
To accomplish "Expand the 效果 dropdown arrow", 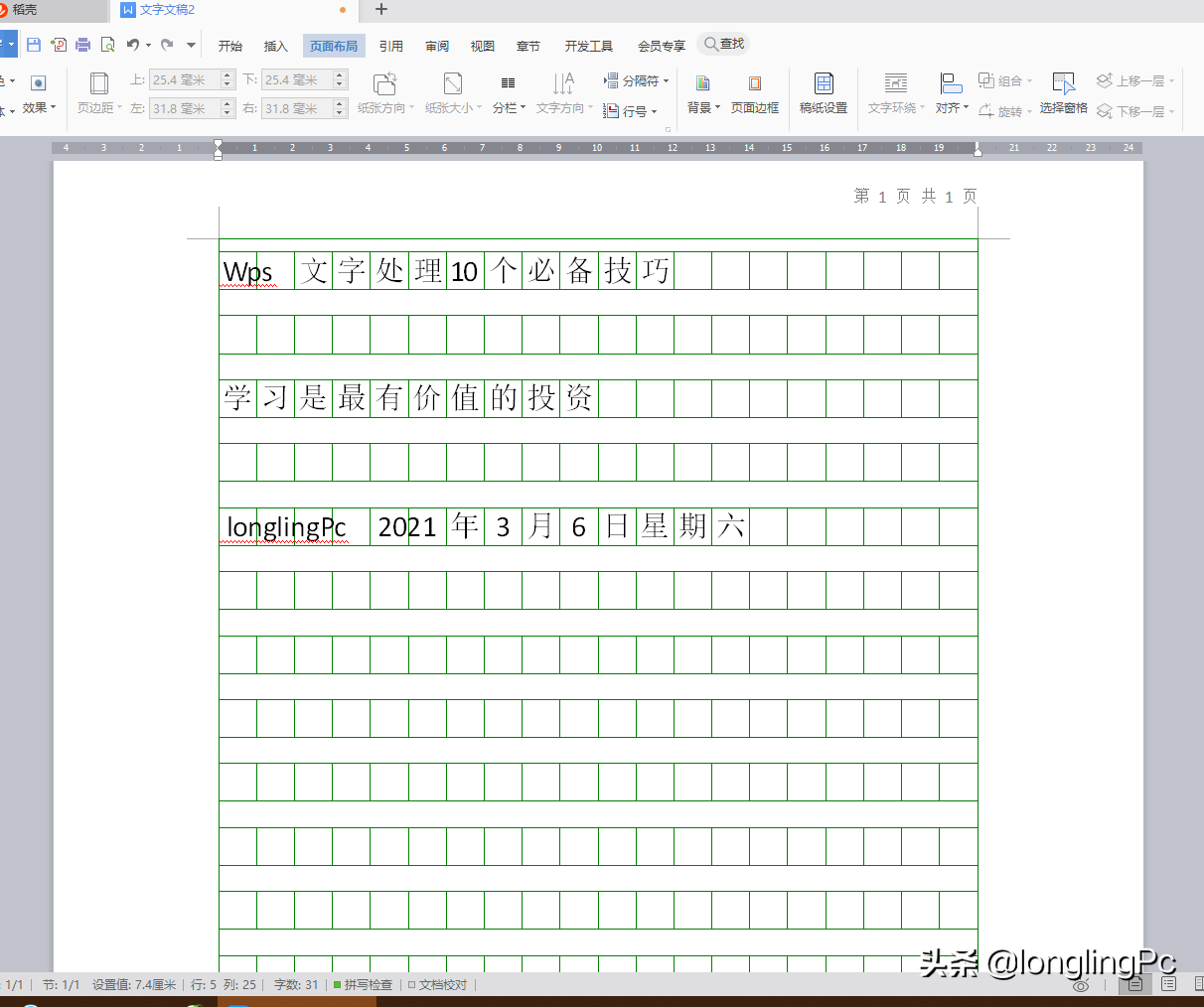I will coord(53,107).
